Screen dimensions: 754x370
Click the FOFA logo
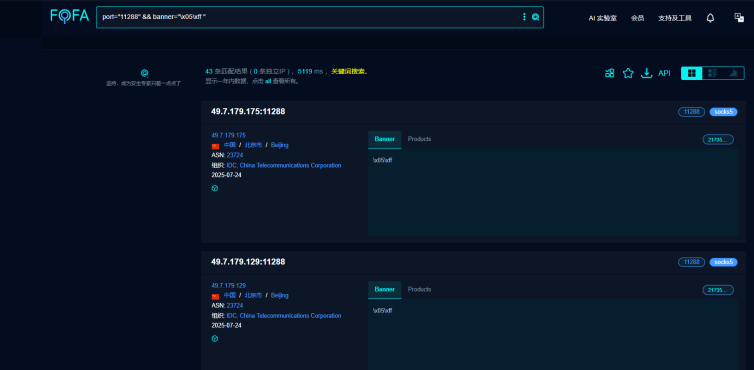70,16
